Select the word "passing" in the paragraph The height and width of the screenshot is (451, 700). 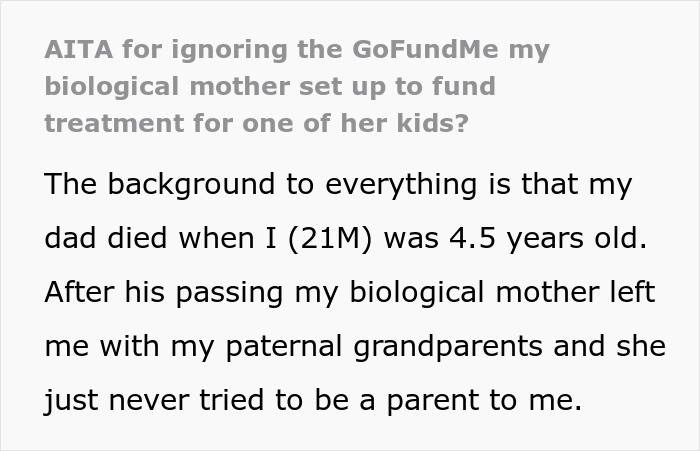pyautogui.click(x=229, y=292)
